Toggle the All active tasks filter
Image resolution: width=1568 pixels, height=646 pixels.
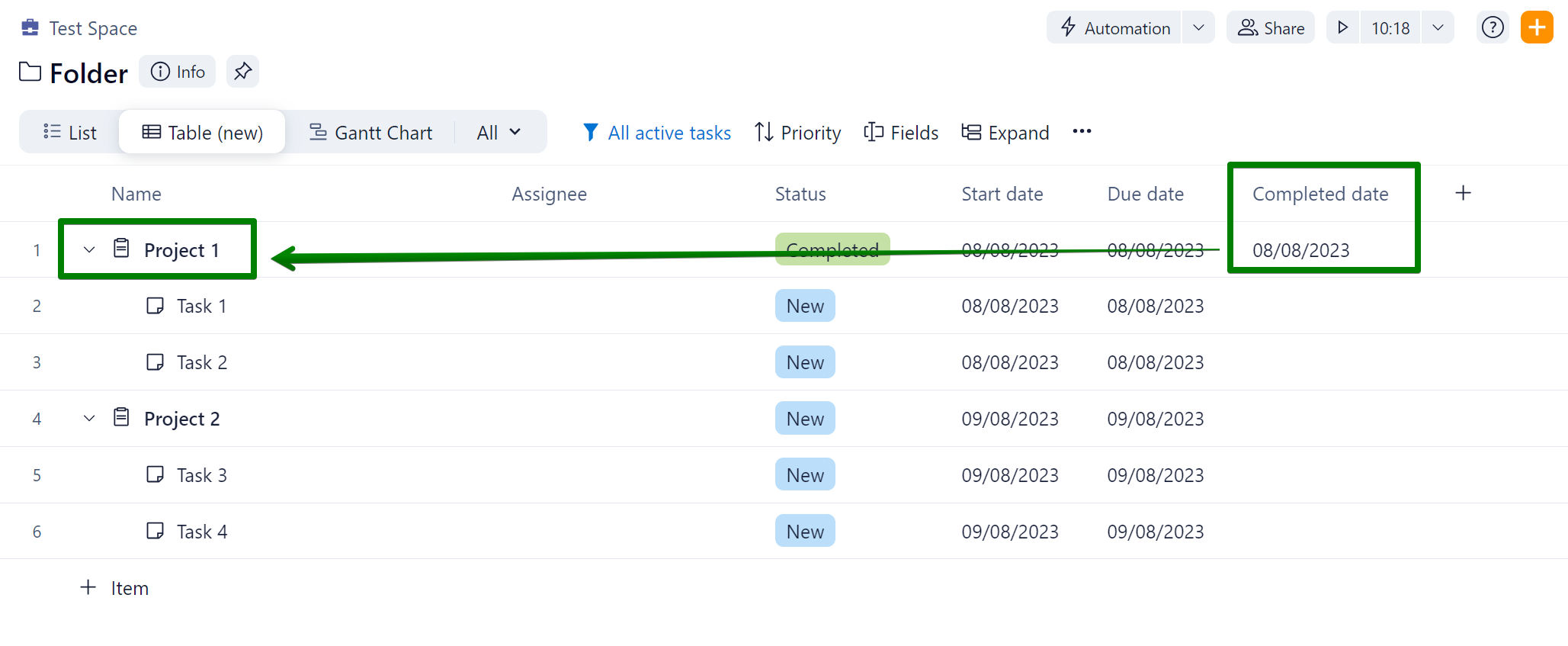tap(656, 133)
